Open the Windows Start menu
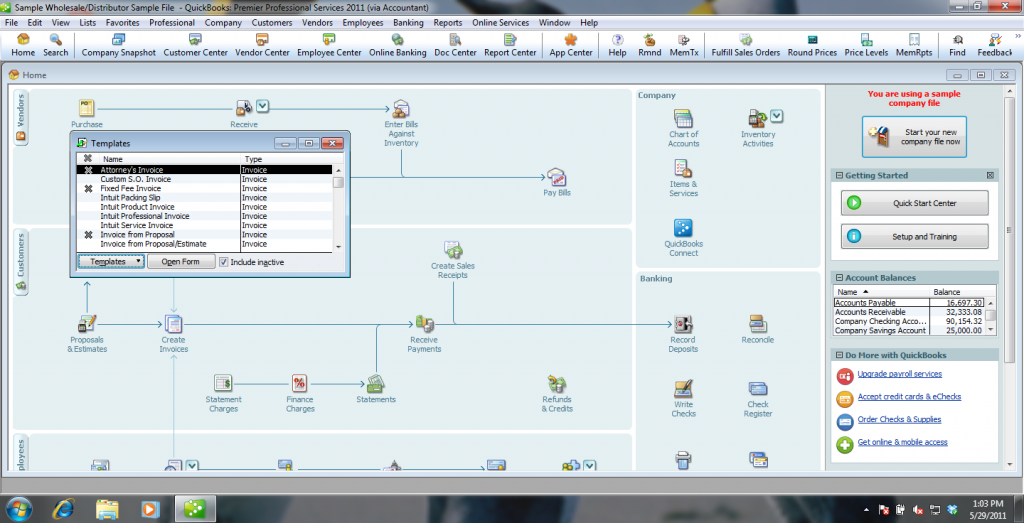The image size is (1024, 523). click(x=18, y=508)
